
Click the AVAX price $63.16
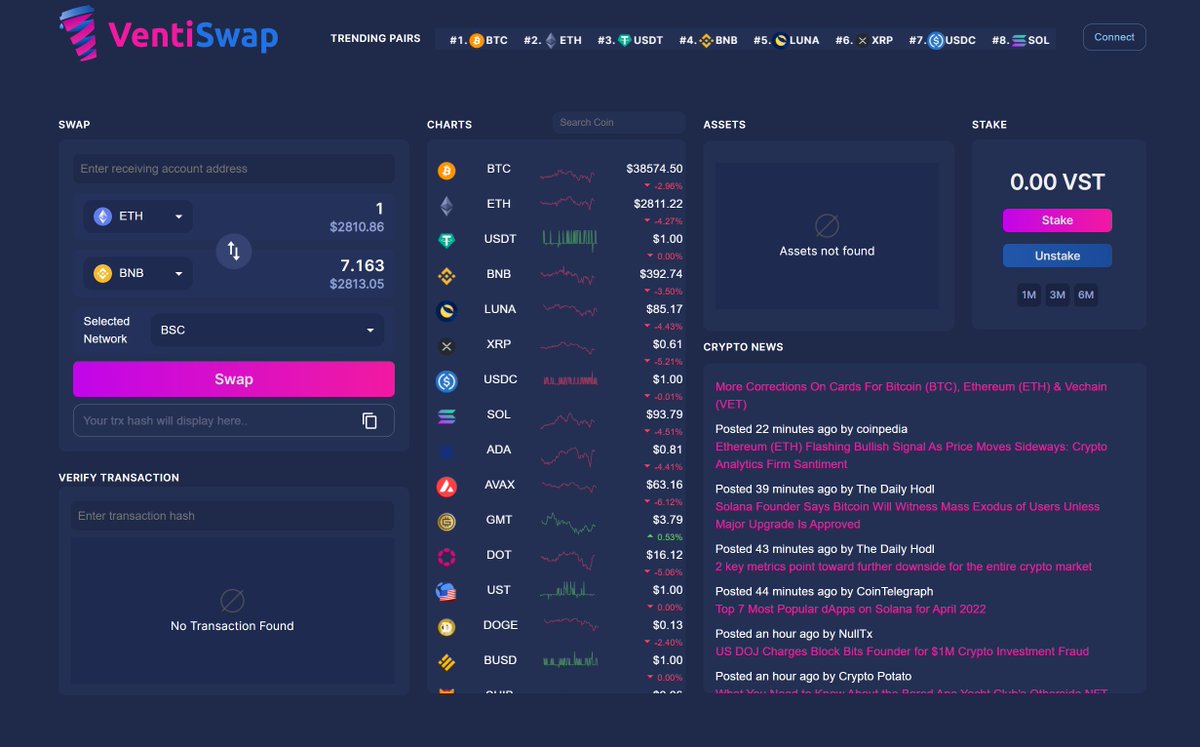(x=665, y=485)
